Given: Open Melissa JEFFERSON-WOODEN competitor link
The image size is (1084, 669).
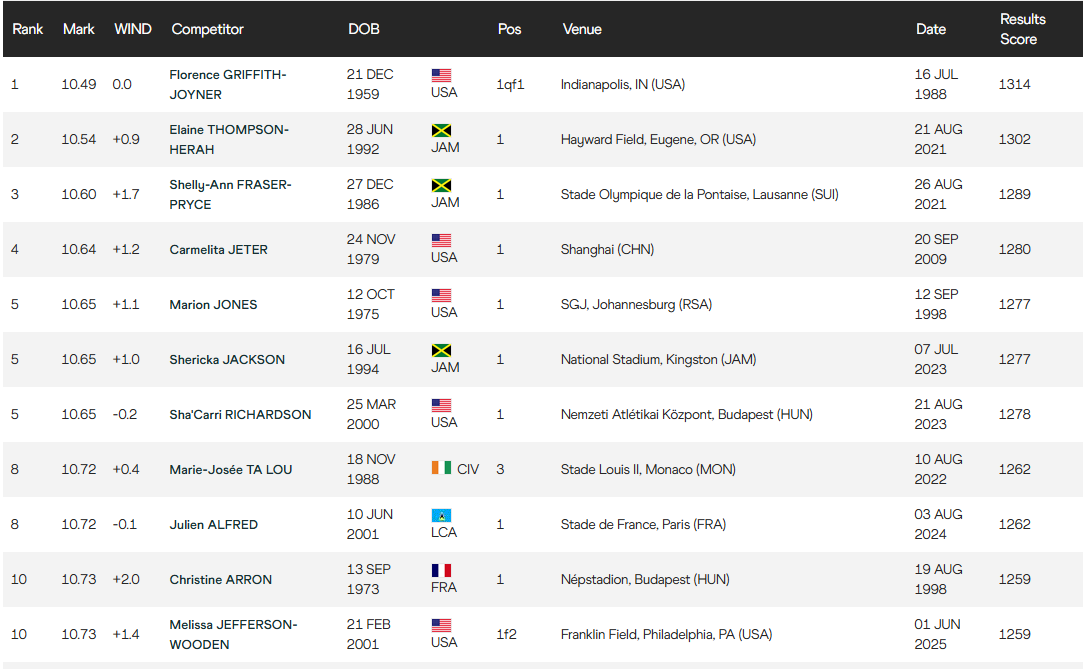Looking at the screenshot, I should pos(233,634).
